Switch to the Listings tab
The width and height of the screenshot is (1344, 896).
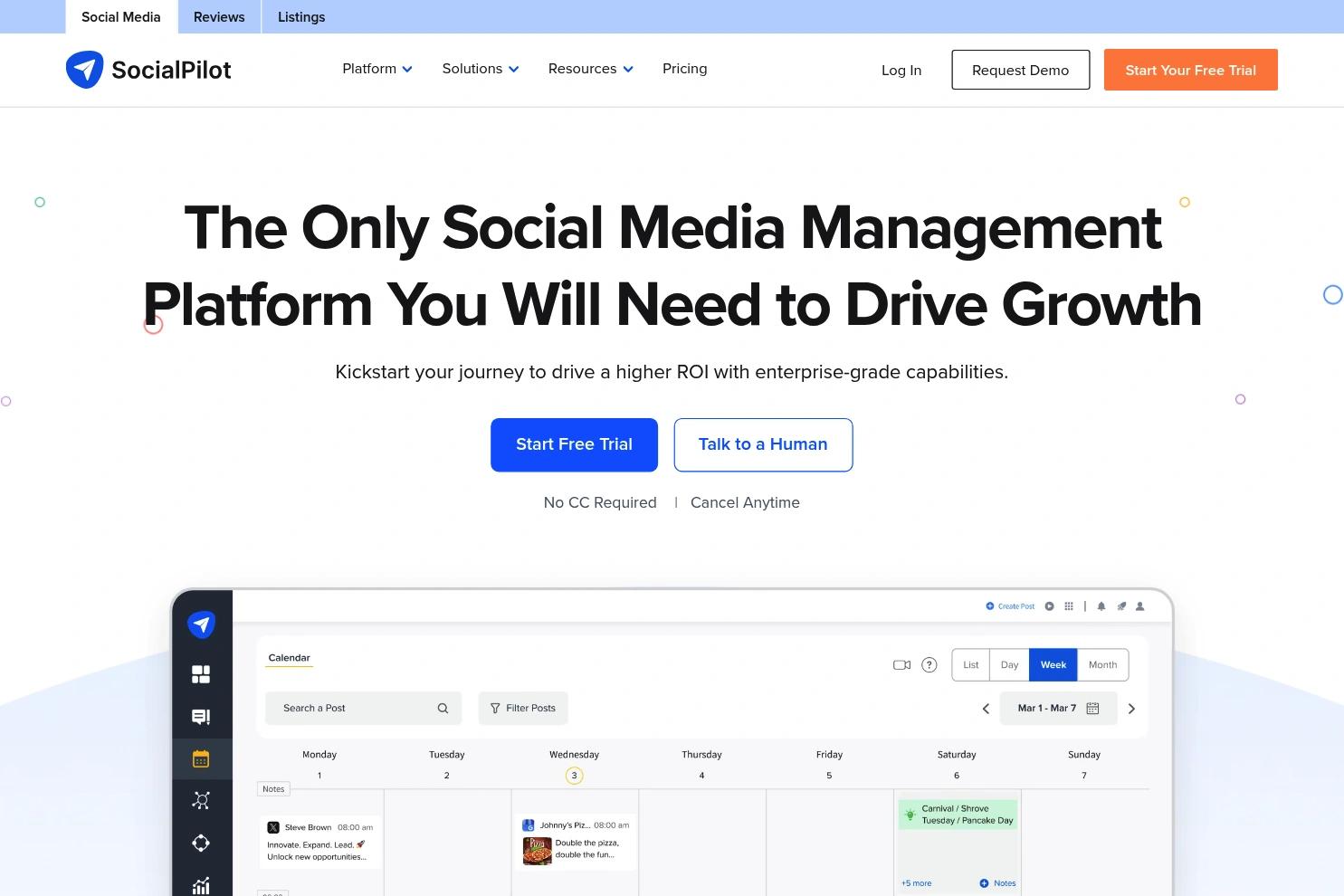coord(301,17)
